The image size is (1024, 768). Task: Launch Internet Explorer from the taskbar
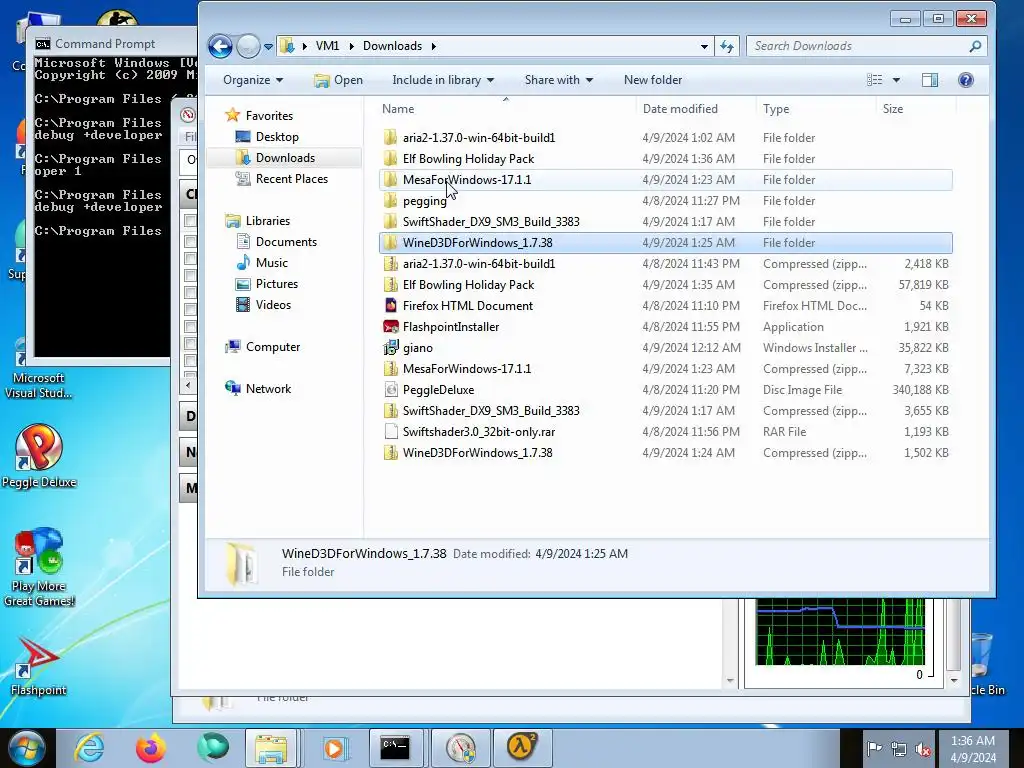[x=89, y=748]
